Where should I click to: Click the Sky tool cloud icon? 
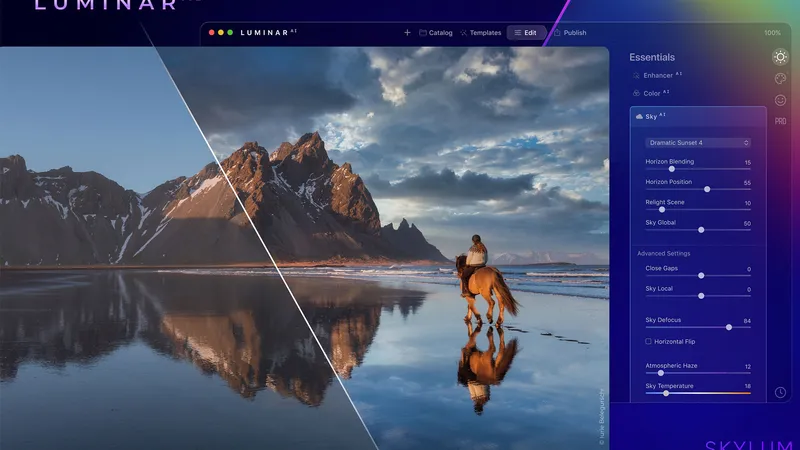[639, 117]
